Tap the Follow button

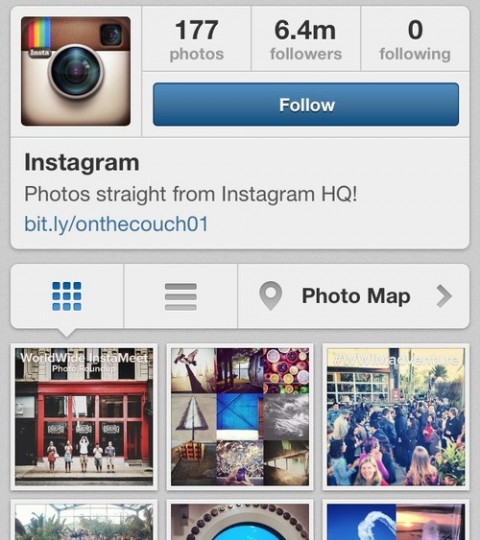(x=306, y=104)
